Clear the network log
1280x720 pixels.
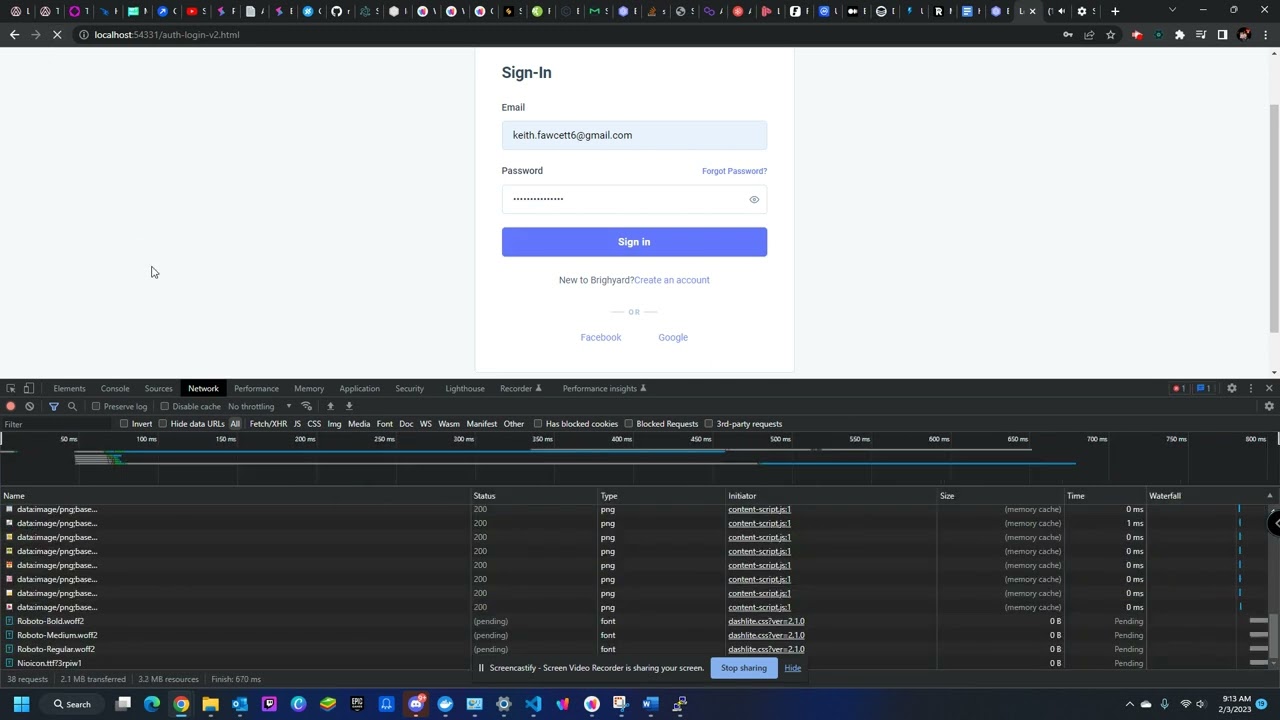click(30, 406)
